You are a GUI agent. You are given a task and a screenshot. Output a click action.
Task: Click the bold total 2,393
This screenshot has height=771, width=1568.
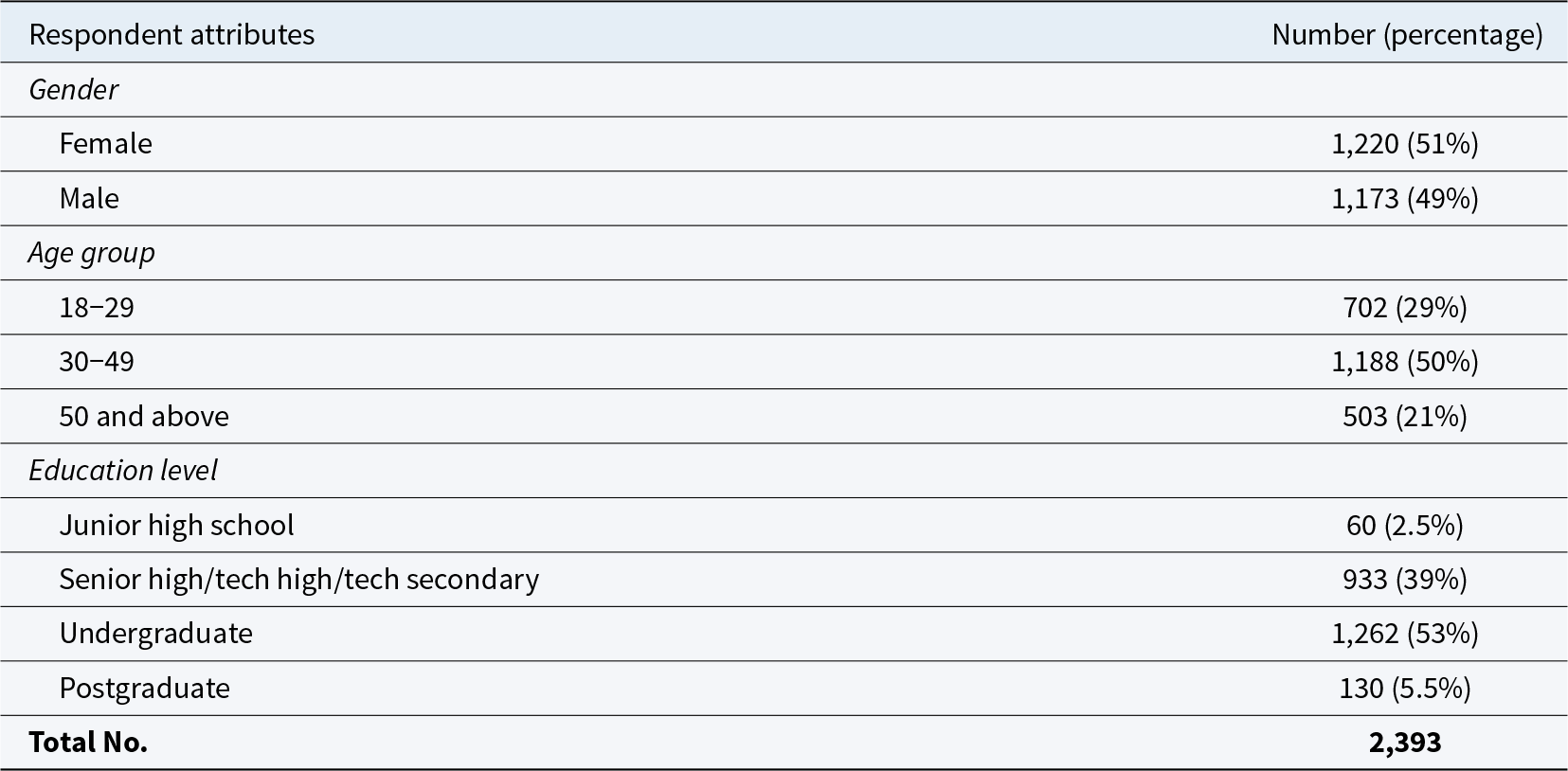coord(1405,743)
